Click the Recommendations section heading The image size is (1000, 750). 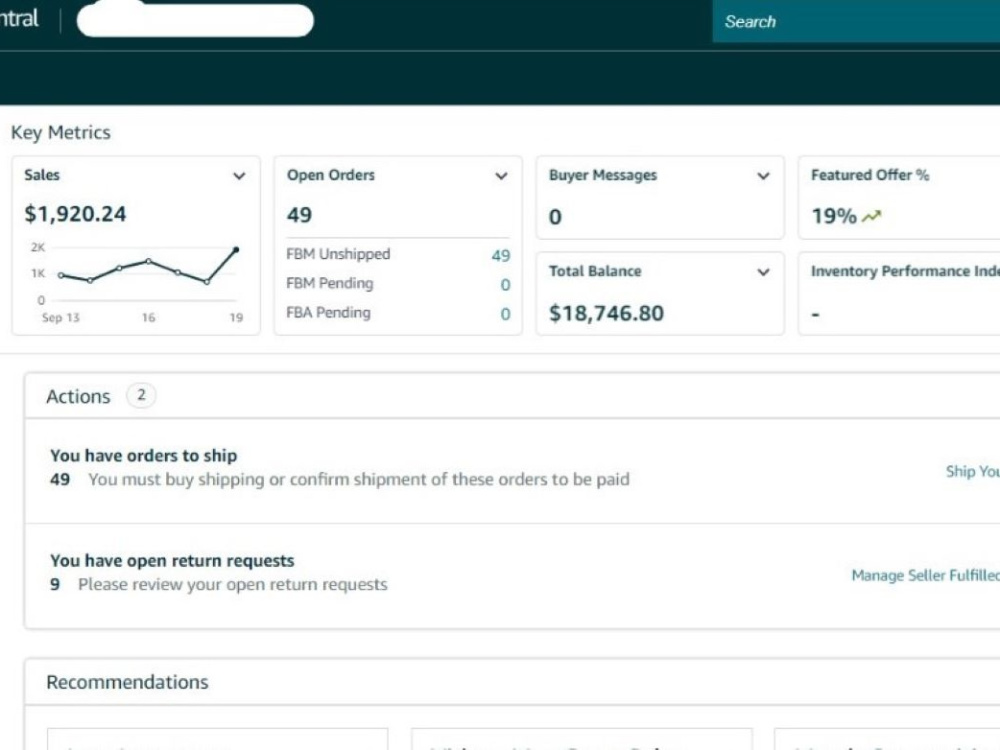(x=128, y=682)
